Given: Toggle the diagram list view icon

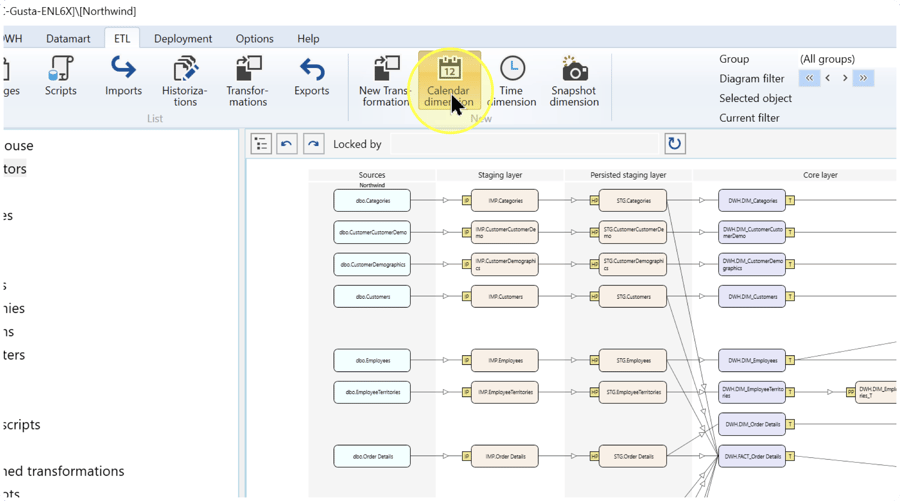Looking at the screenshot, I should pyautogui.click(x=261, y=143).
